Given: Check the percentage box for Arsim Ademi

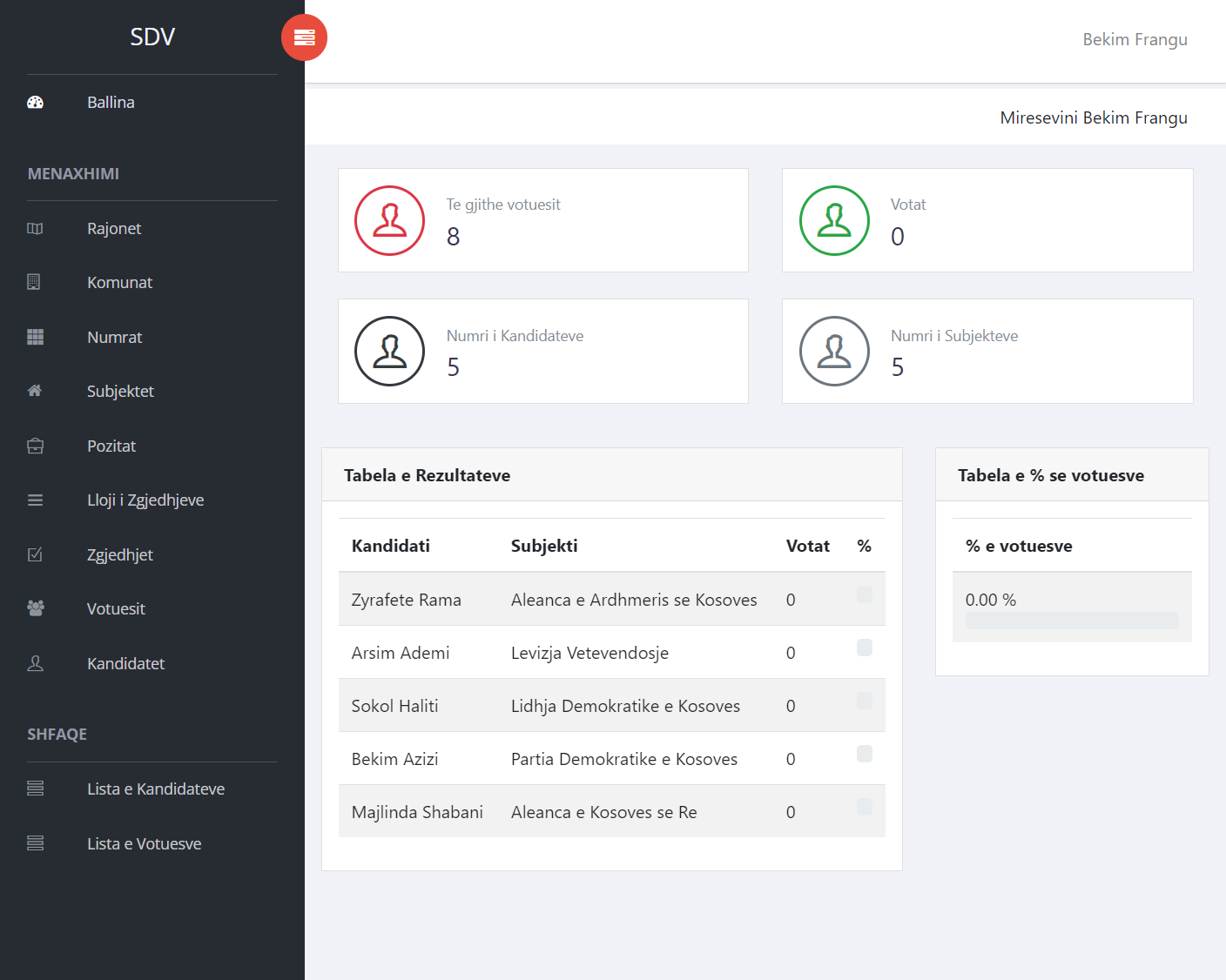Looking at the screenshot, I should point(864,648).
